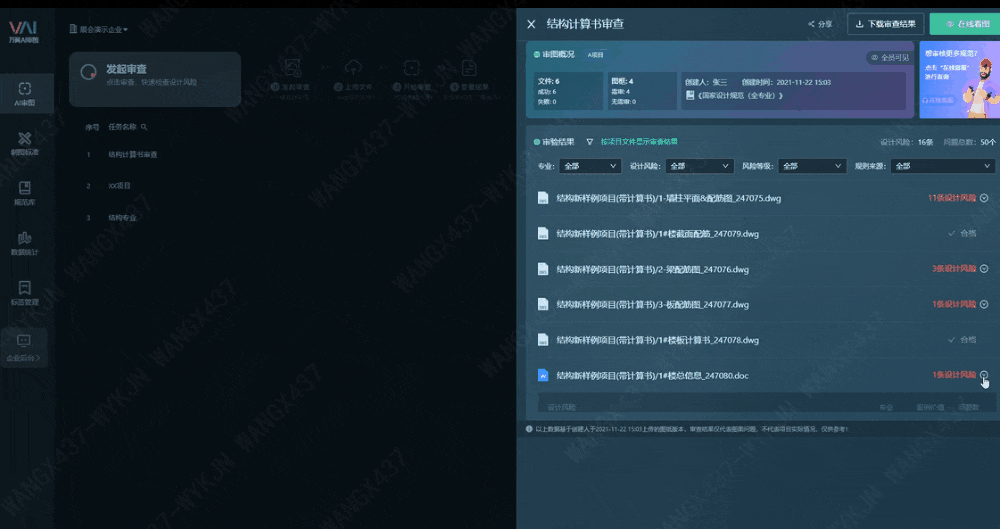1000x529 pixels.
Task: Open the 风险等级 dropdown filter
Action: 802,166
